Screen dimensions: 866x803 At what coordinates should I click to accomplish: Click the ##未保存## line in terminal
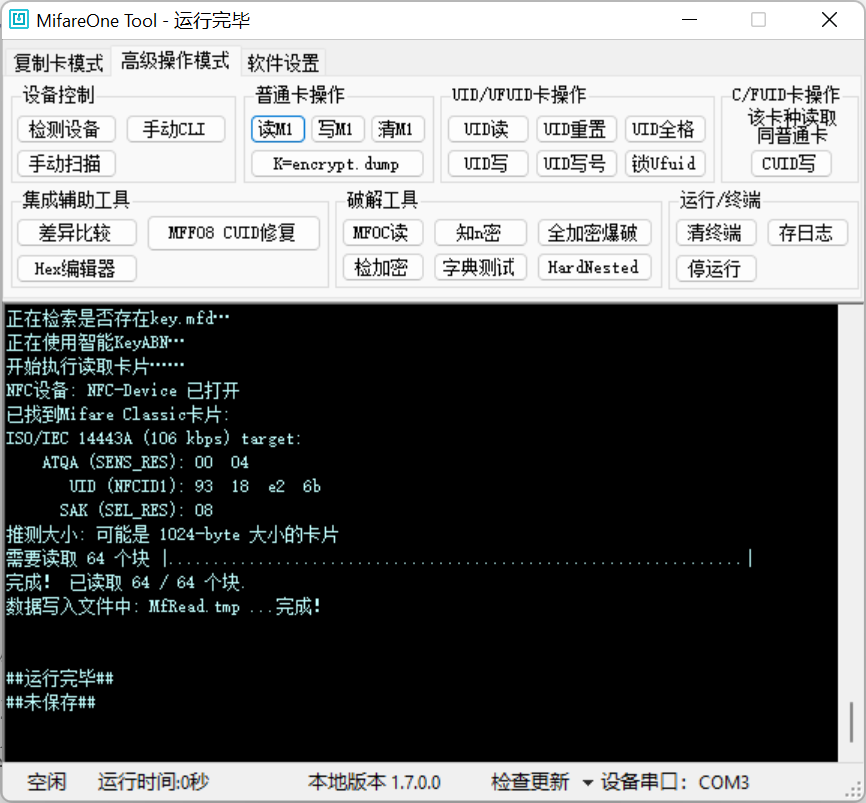point(51,702)
